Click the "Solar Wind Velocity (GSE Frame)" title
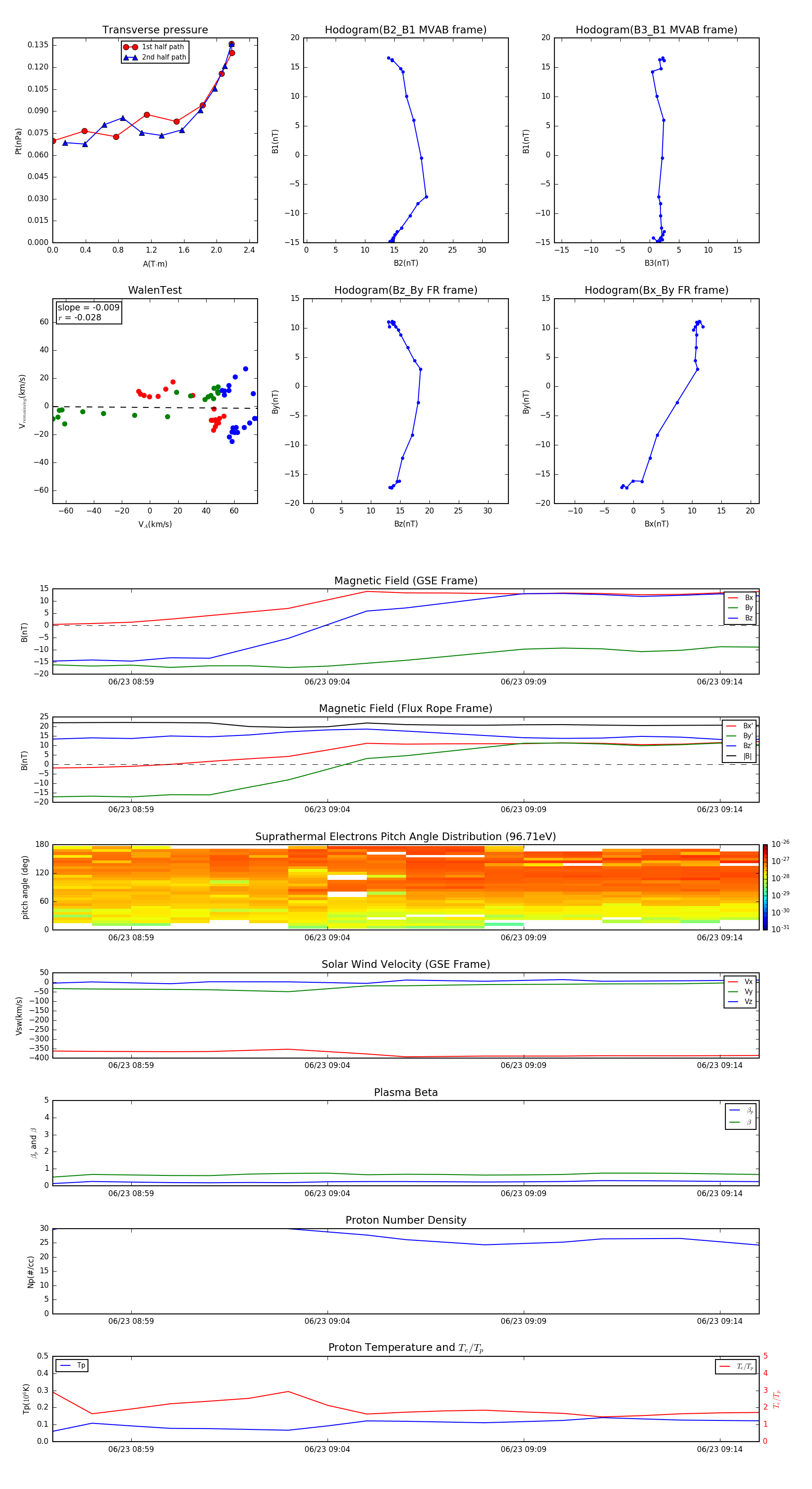Viewport: 812px width, 1489px height. coord(406,965)
